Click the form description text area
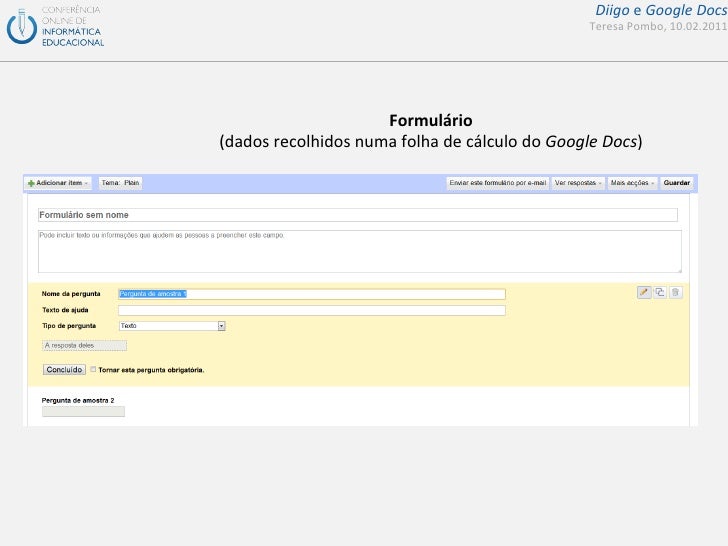Viewport: 728px width, 546px height. coord(360,251)
